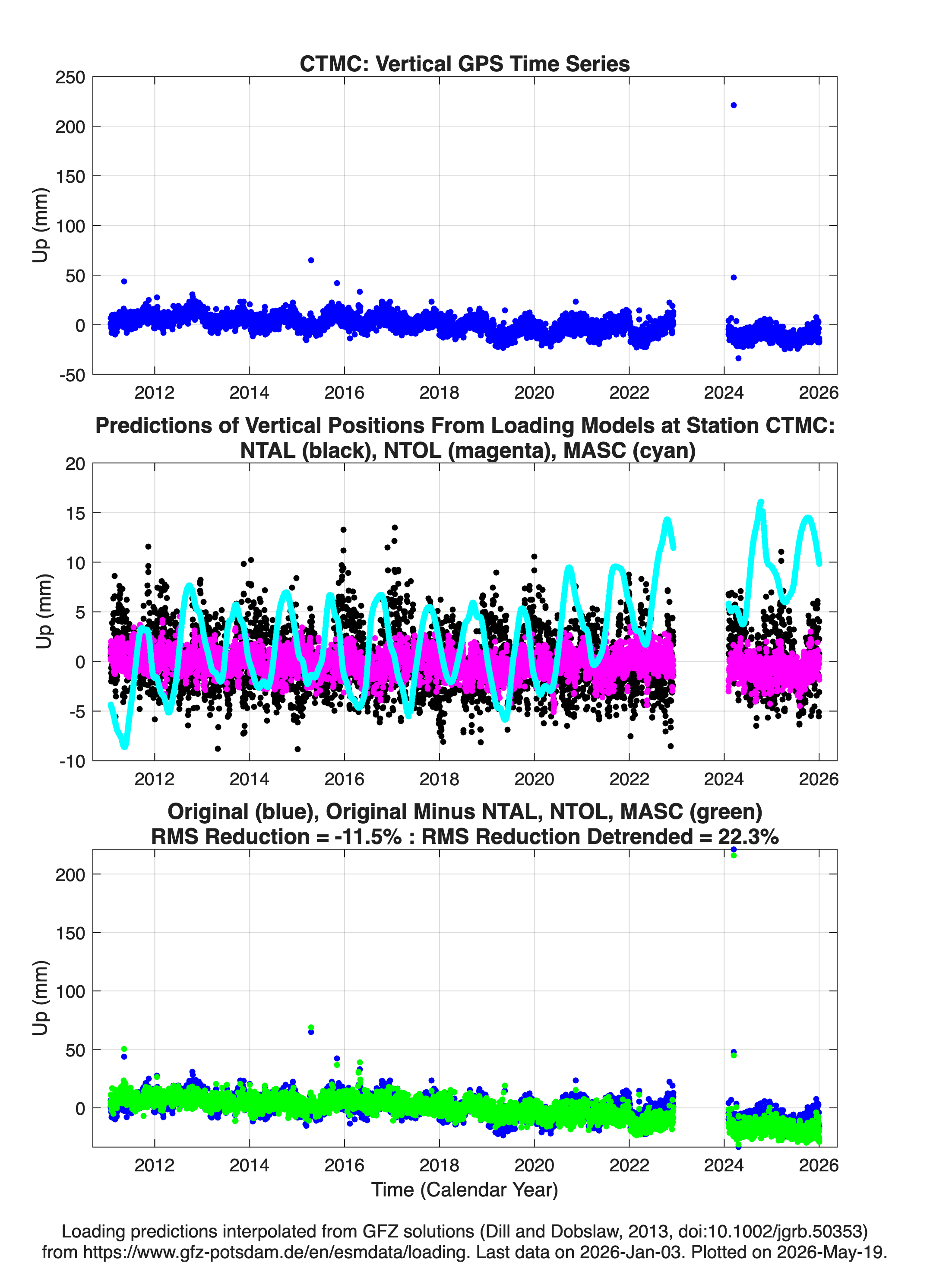Click the 20 y-axis label on middle plot
The width and height of the screenshot is (930, 1288).
click(75, 464)
